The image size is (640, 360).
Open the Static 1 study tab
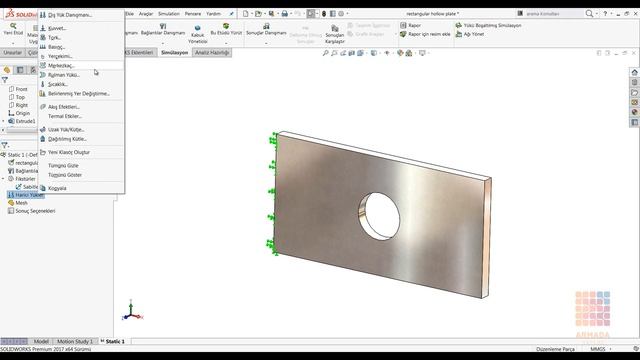[112, 341]
